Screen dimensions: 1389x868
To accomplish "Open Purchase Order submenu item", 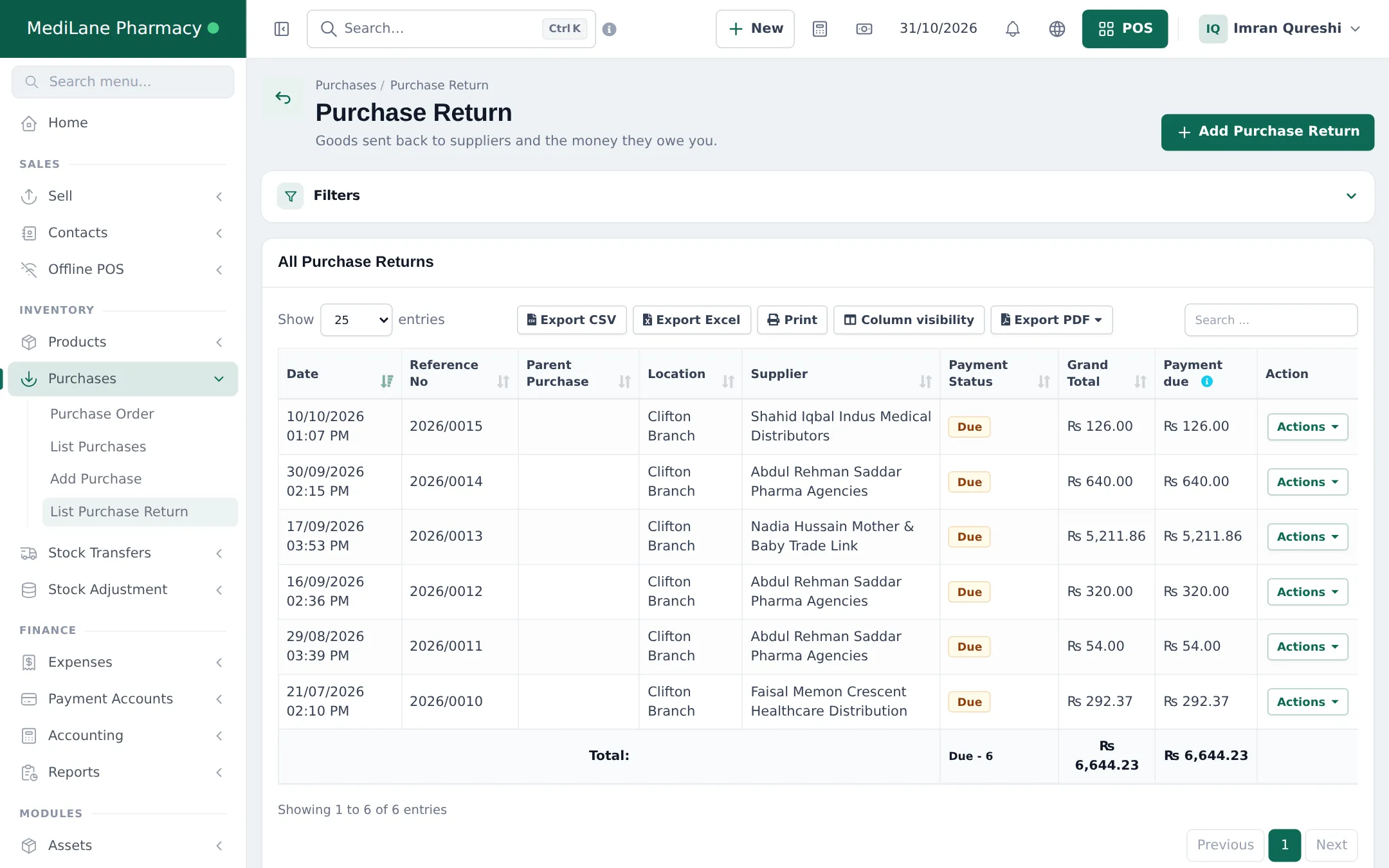I will coord(102,414).
